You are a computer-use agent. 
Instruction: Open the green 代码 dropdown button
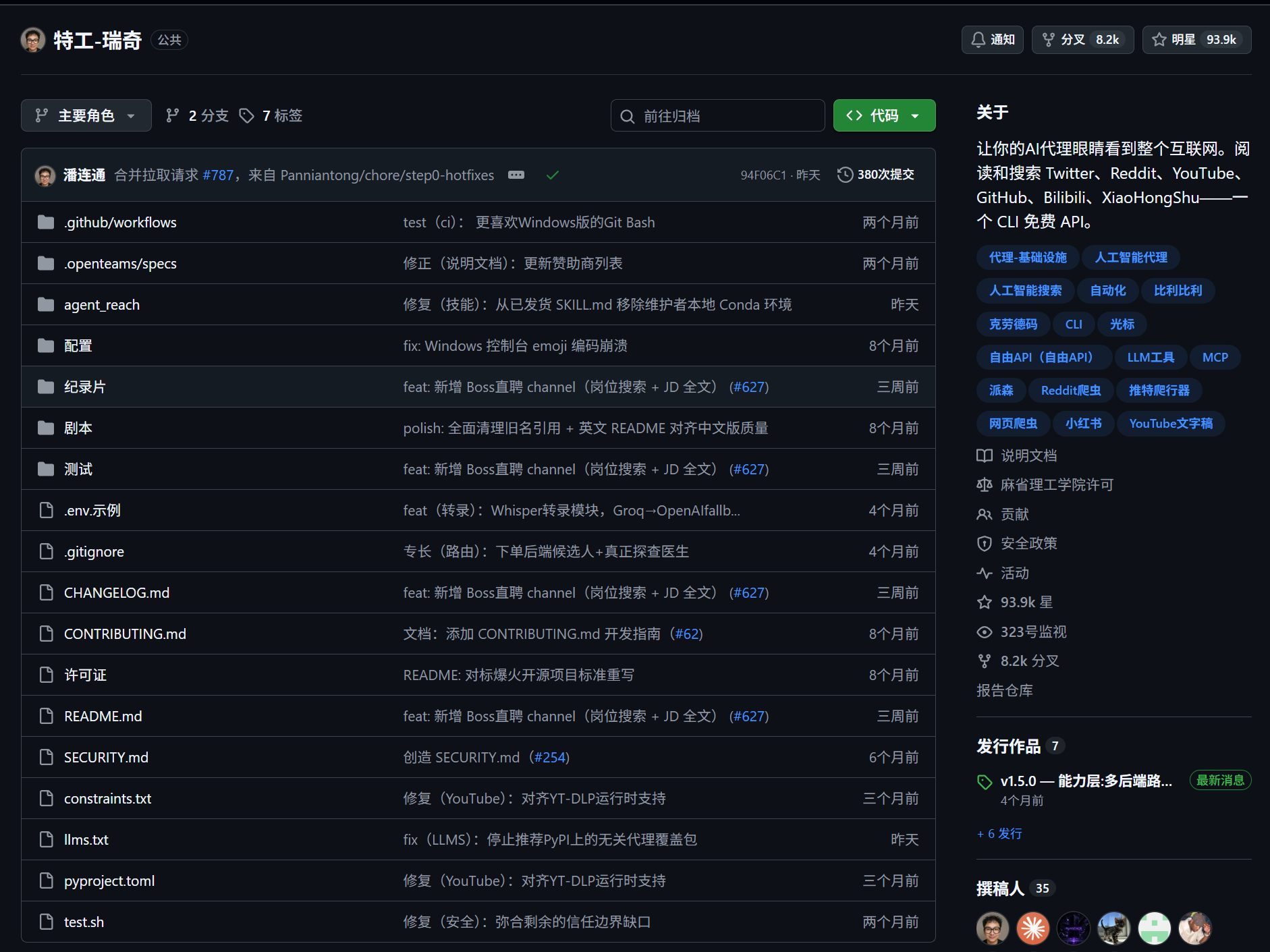(884, 115)
